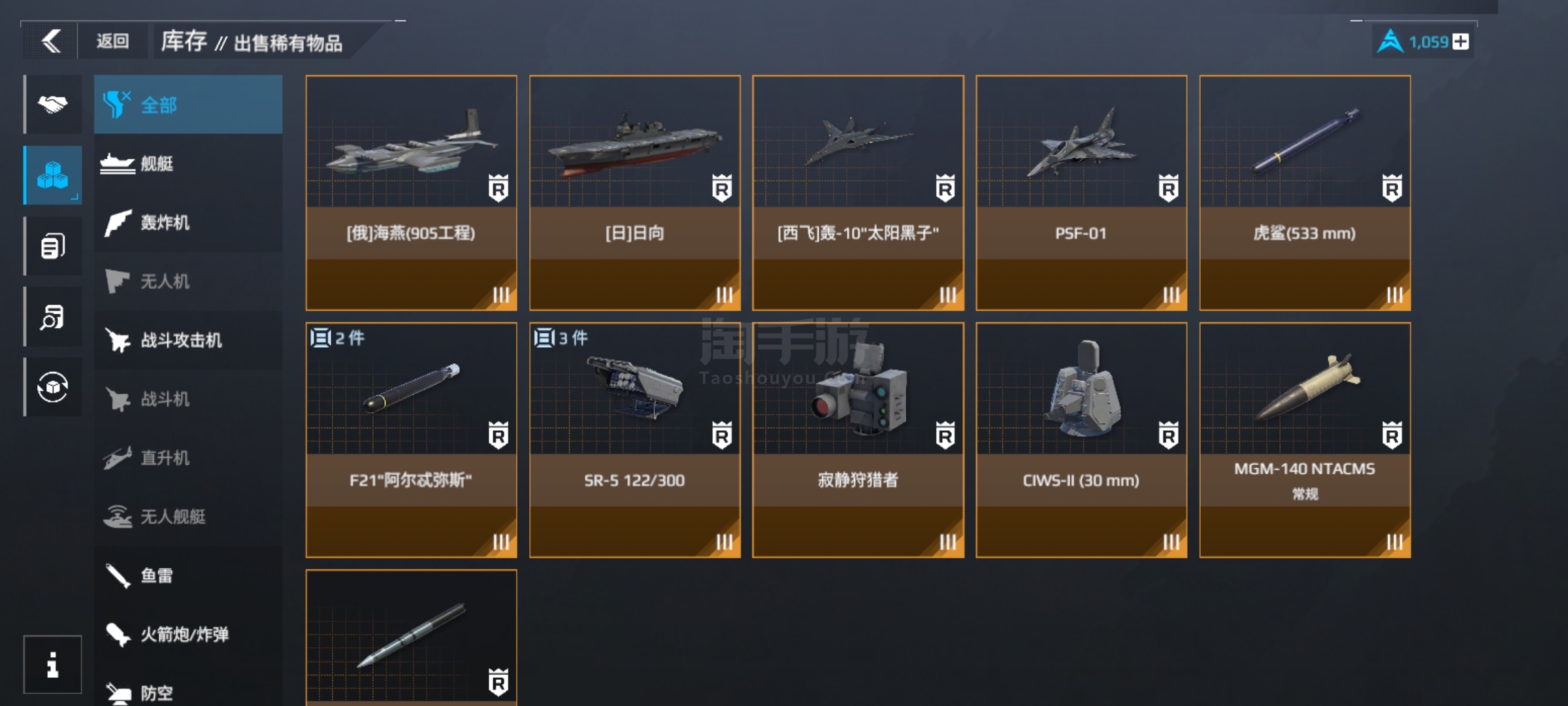Open the handshake trade icon in sidebar
This screenshot has width=1568, height=706.
(x=53, y=105)
